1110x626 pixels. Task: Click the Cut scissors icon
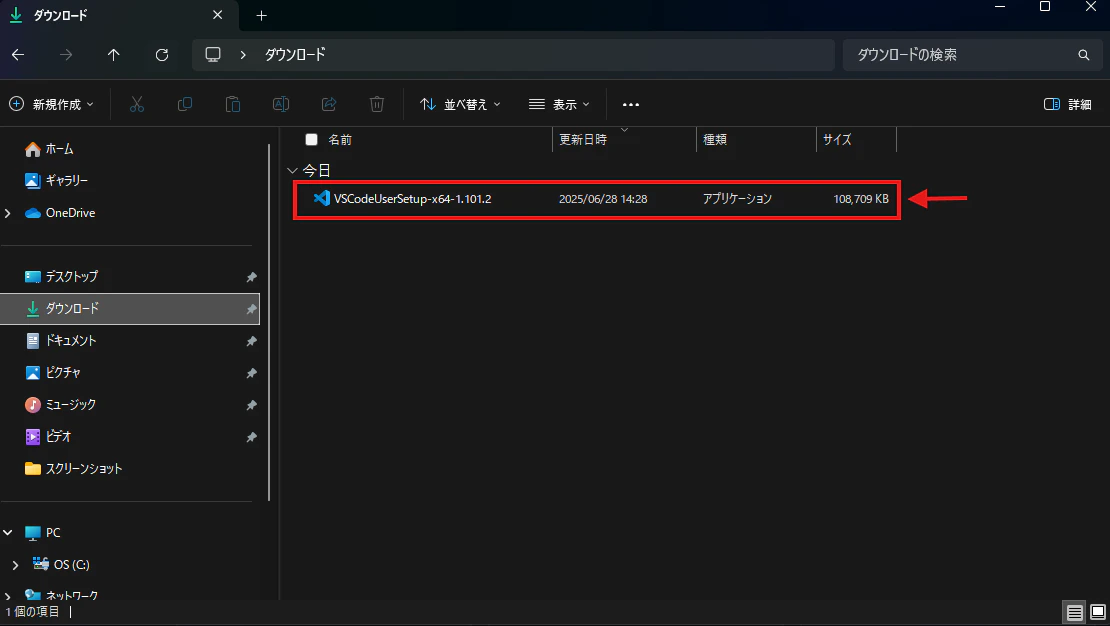tap(137, 104)
